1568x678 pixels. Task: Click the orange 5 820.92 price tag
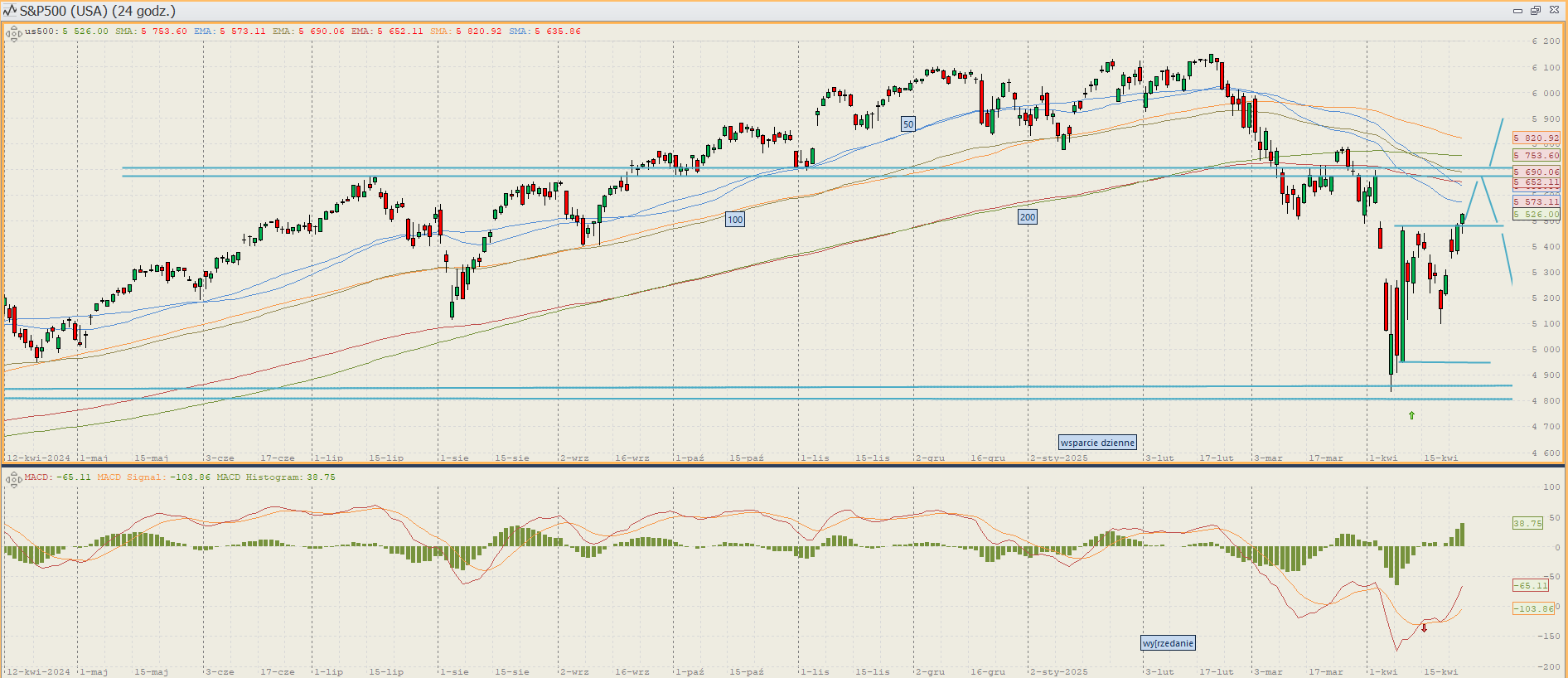[x=1537, y=138]
